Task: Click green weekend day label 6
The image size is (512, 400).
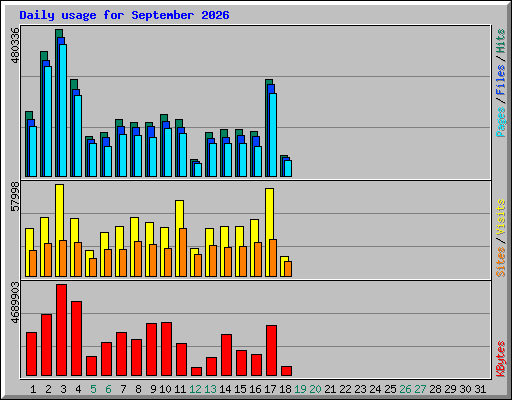Action: pos(108,389)
